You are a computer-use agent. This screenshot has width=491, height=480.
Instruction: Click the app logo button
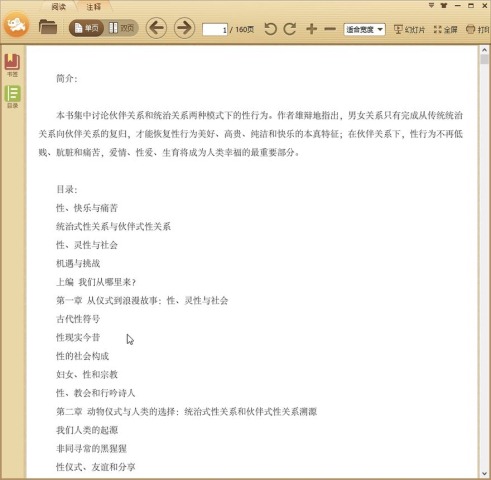16,24
